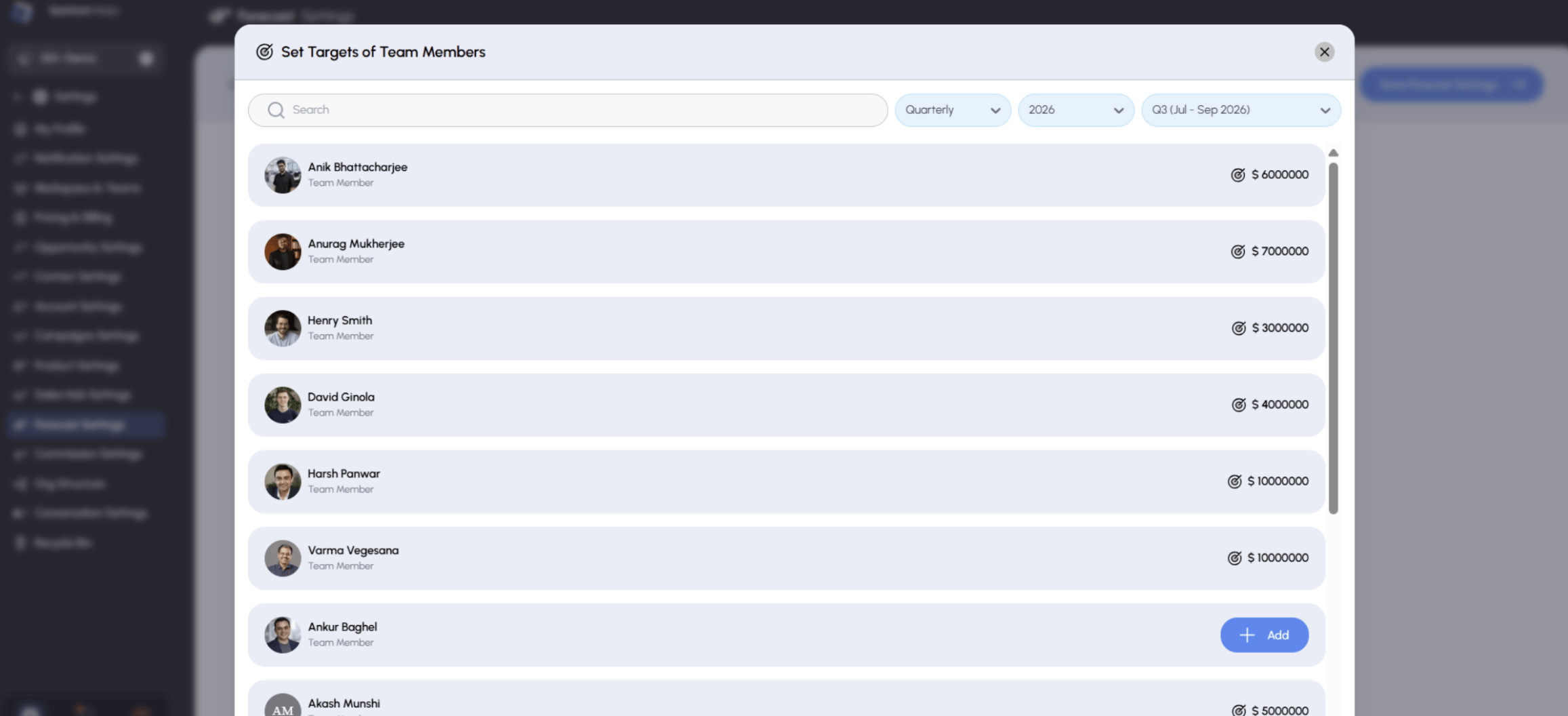
Task: Open the Quarterly period type dropdown
Action: 953,110
